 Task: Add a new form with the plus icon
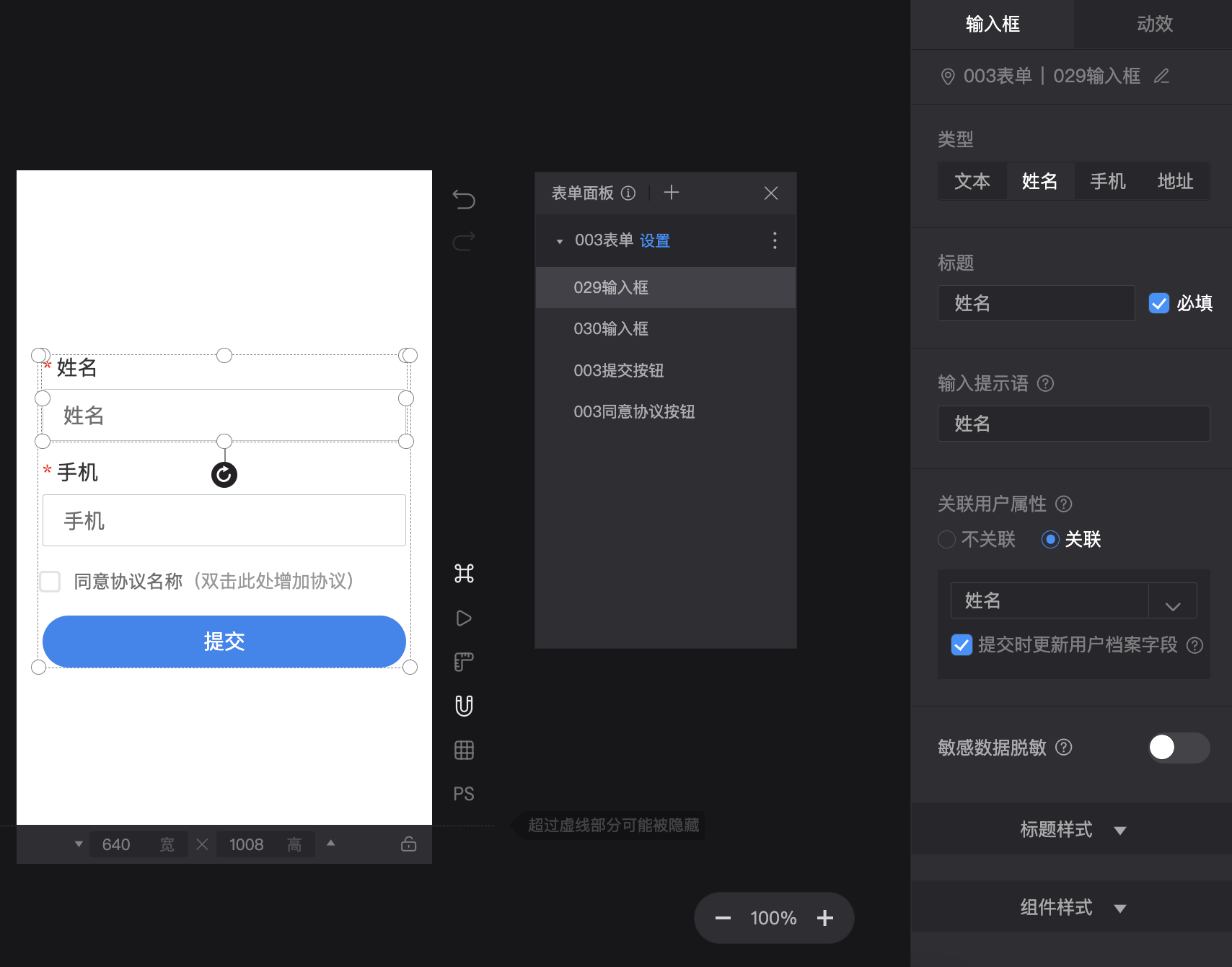pyautogui.click(x=672, y=192)
